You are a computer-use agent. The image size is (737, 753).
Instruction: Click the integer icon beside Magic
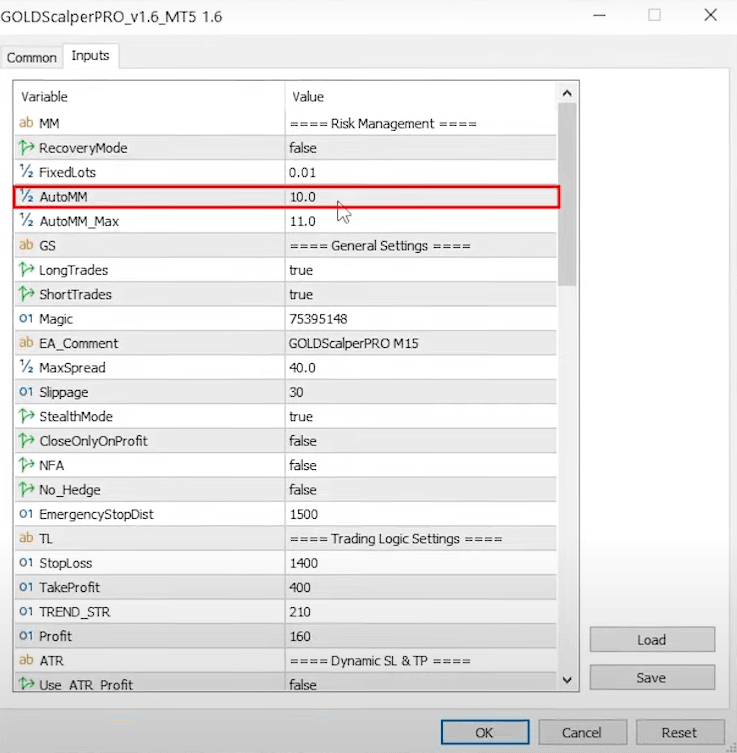pyautogui.click(x=26, y=318)
